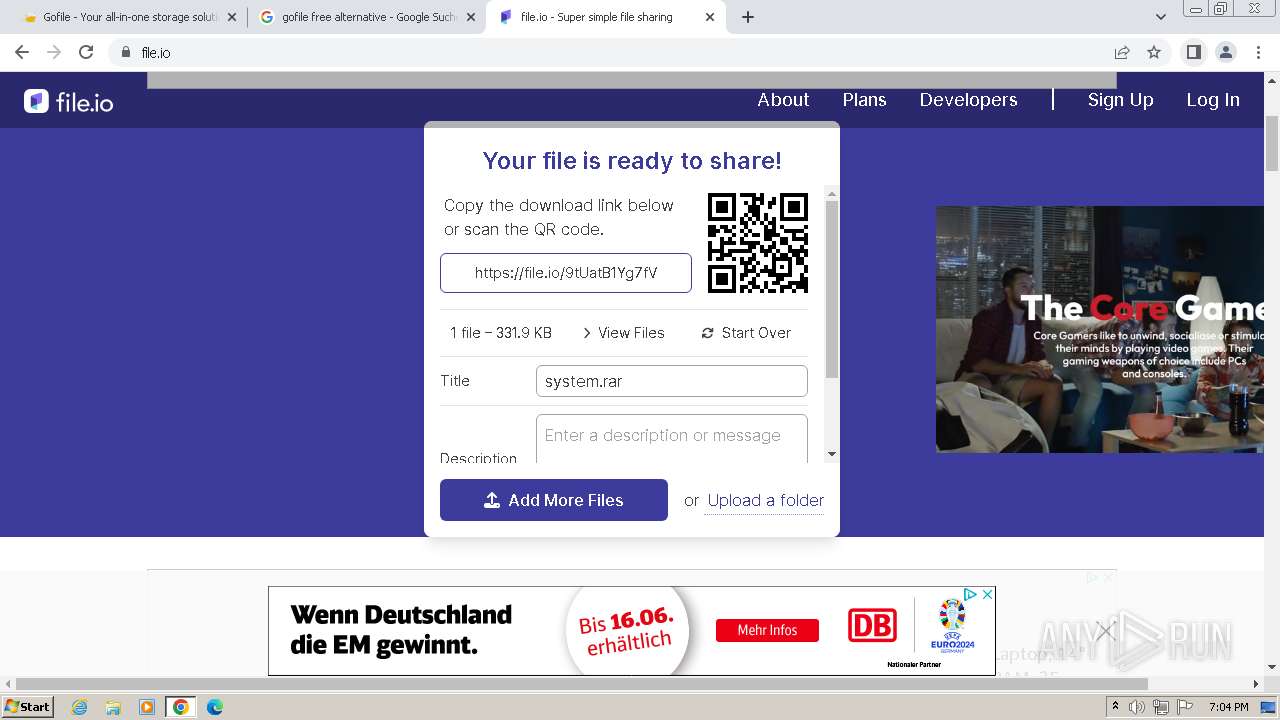Click the Log In link
This screenshot has height=720, width=1280.
pos(1213,100)
